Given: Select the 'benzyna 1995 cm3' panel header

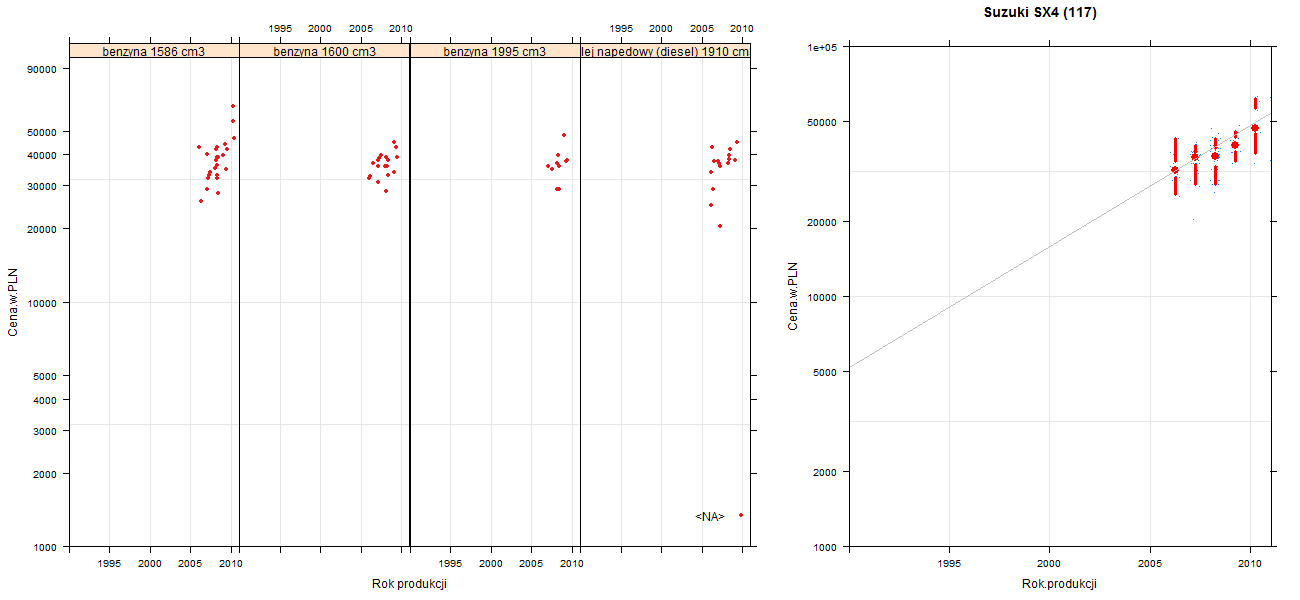Looking at the screenshot, I should point(495,51).
